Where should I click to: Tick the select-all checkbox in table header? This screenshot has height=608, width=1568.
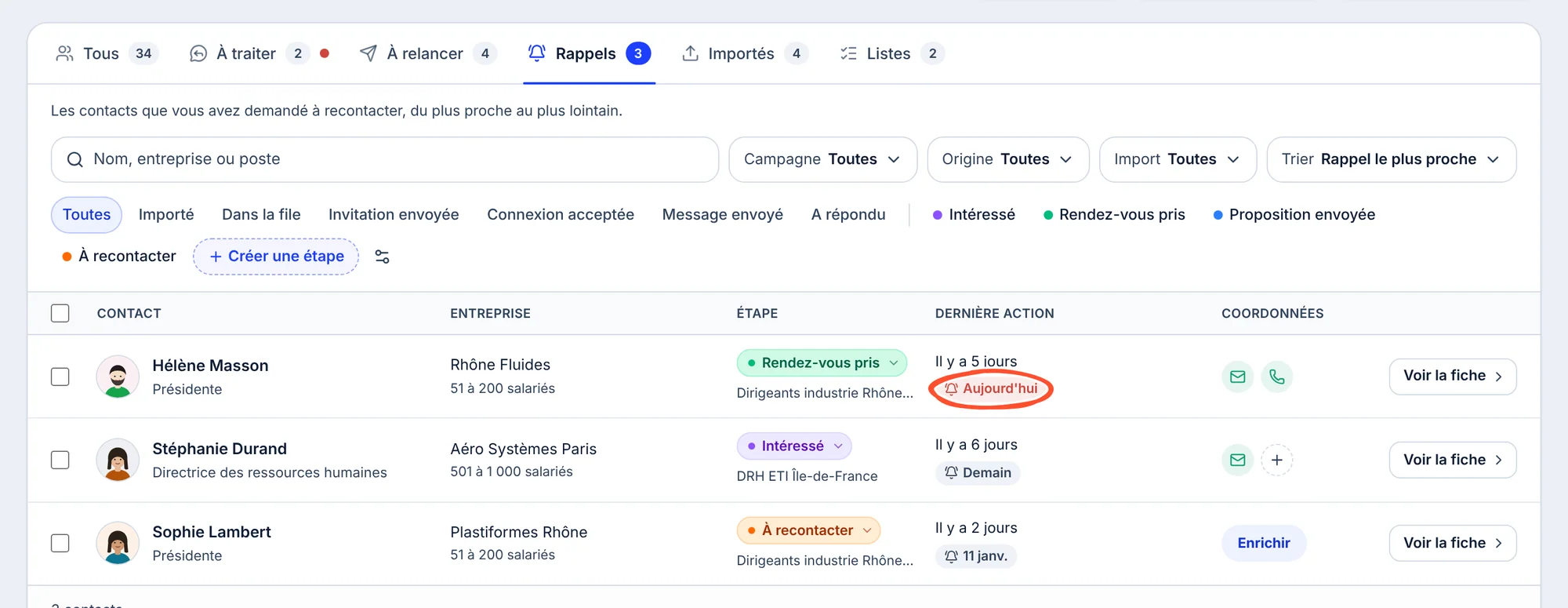[60, 314]
